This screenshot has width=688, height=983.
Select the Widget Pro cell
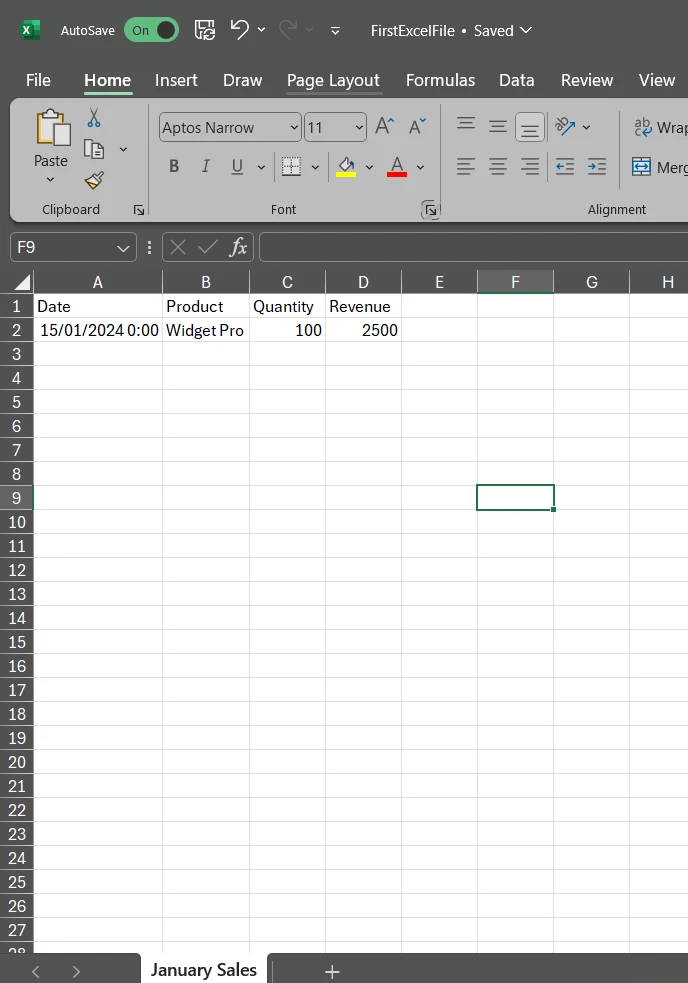[205, 330]
